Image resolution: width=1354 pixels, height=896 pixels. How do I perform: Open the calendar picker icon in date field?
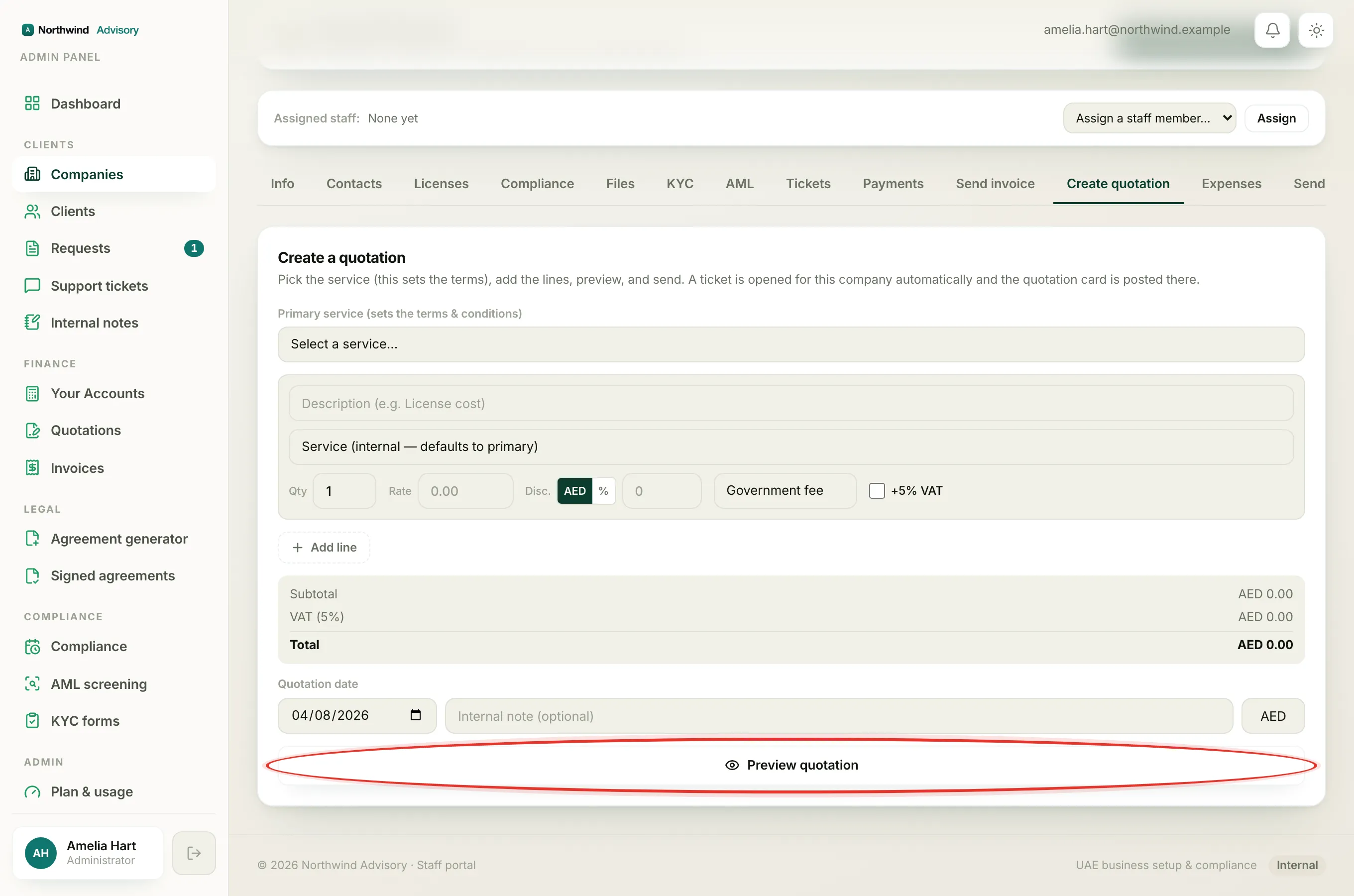click(415, 715)
